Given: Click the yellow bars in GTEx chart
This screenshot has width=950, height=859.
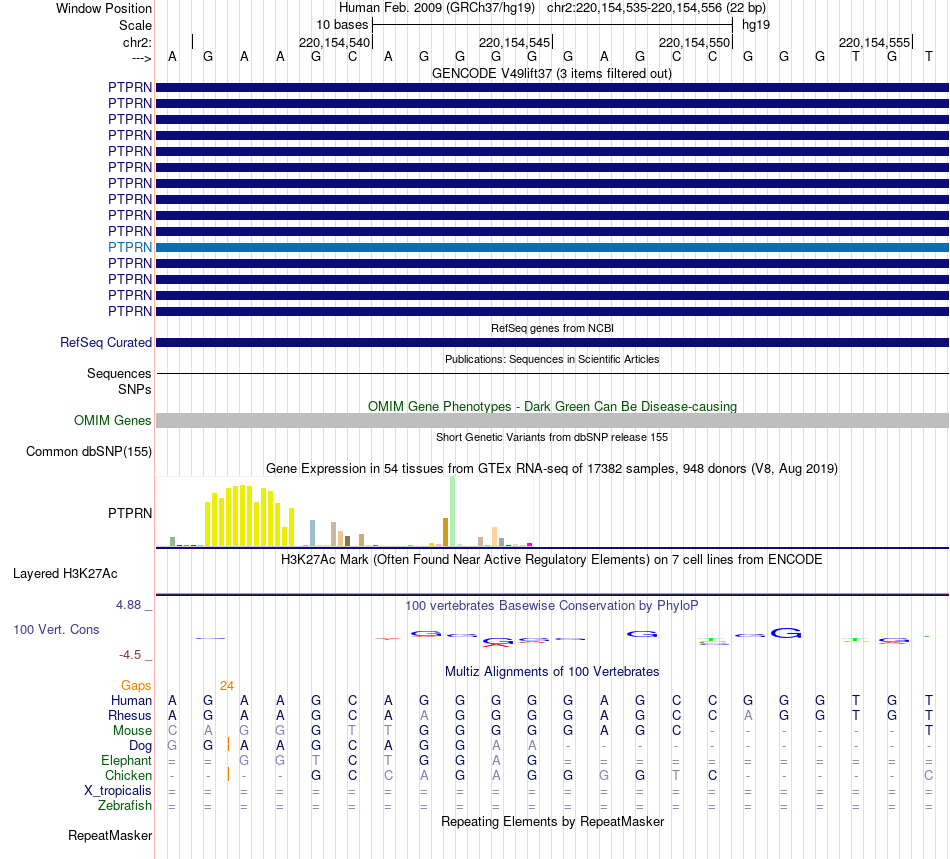Looking at the screenshot, I should click(249, 516).
